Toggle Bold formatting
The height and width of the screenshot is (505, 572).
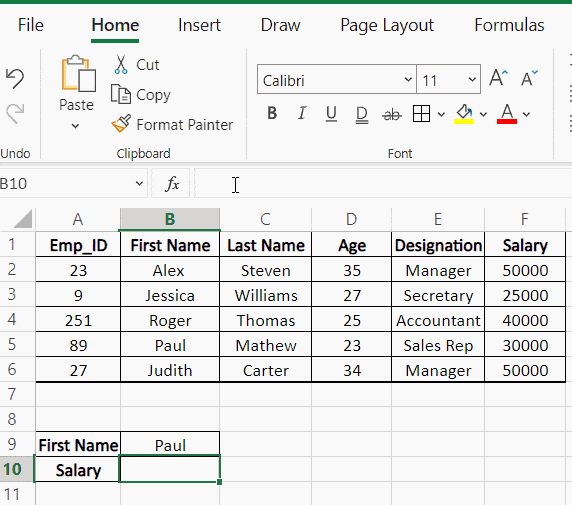[272, 113]
